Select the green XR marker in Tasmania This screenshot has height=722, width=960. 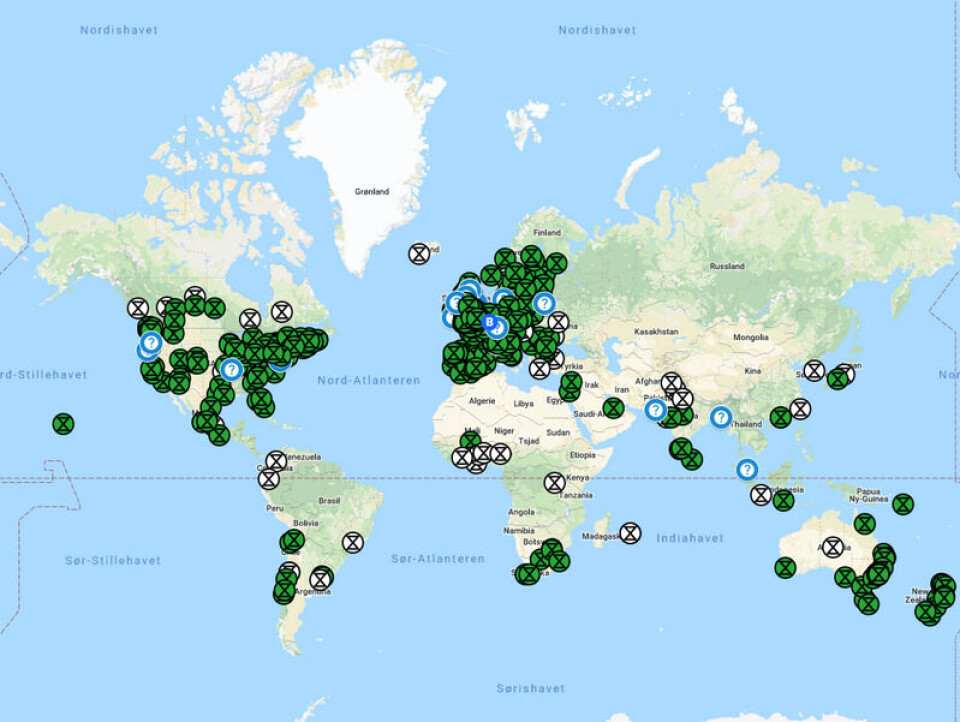[x=865, y=602]
